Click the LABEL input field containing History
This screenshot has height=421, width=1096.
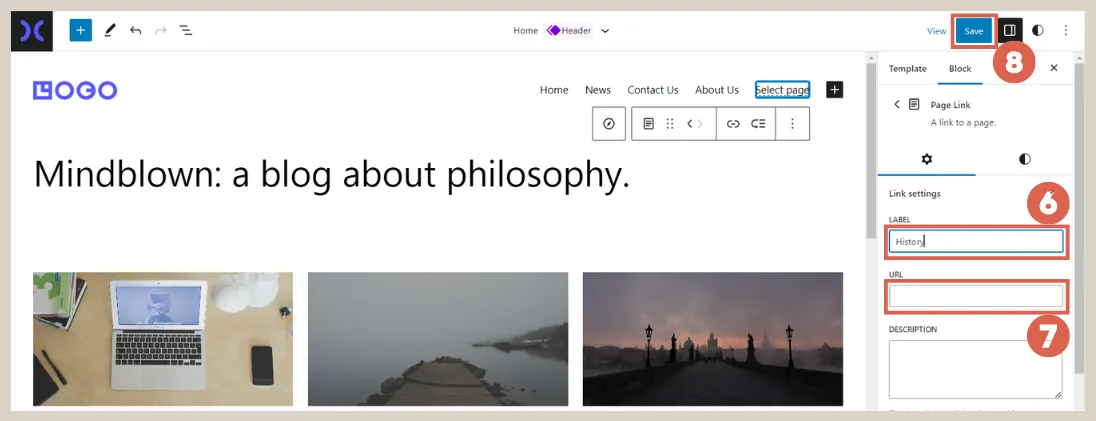point(976,241)
